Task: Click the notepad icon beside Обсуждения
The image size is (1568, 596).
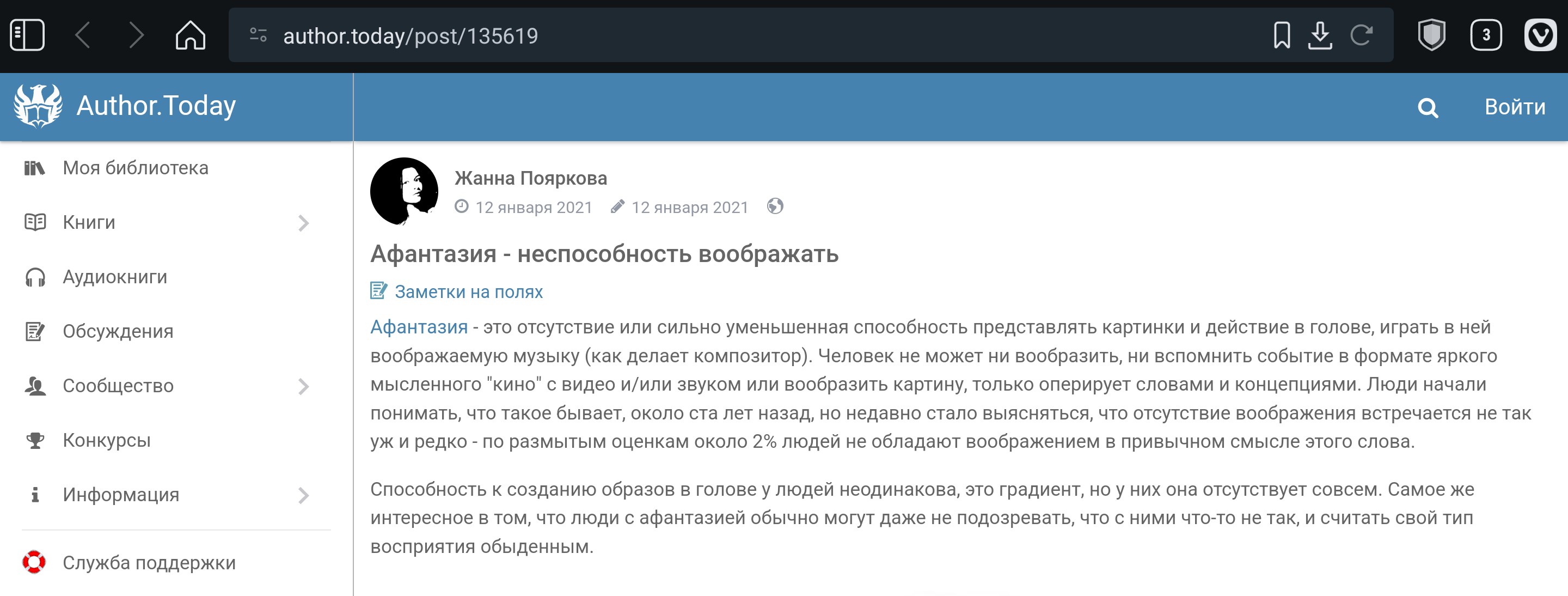Action: [x=35, y=332]
